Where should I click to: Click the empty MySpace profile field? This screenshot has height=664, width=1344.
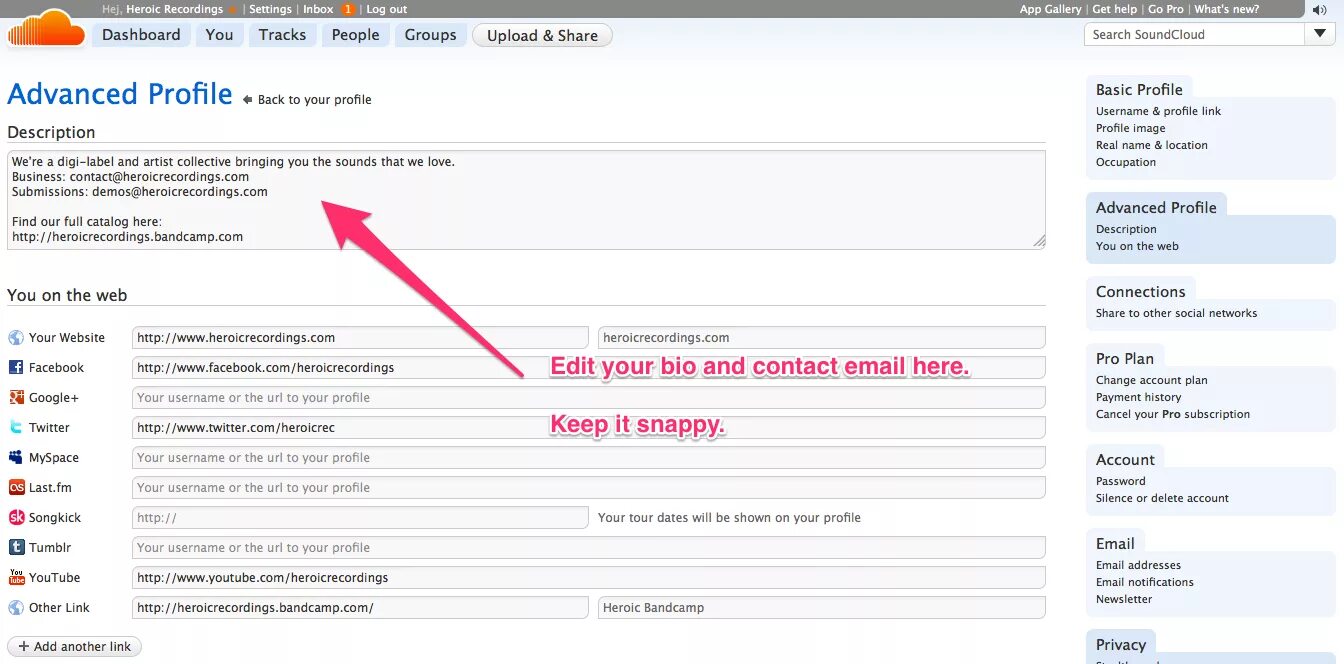click(x=589, y=458)
